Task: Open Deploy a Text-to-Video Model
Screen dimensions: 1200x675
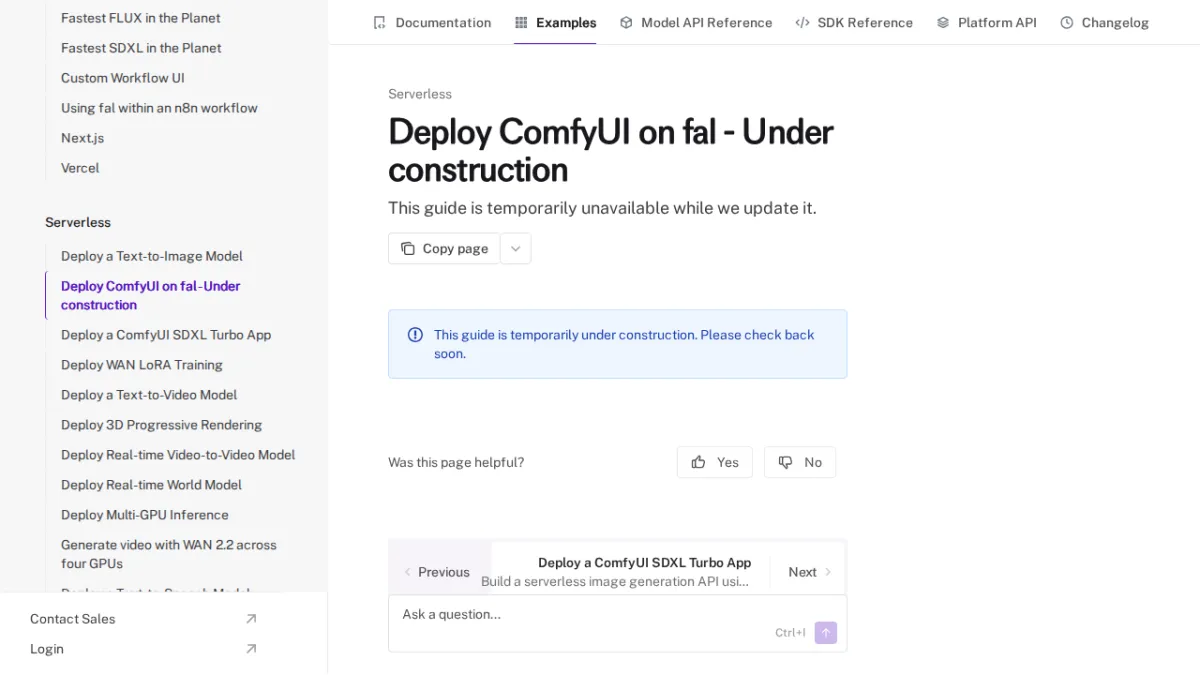Action: (149, 395)
